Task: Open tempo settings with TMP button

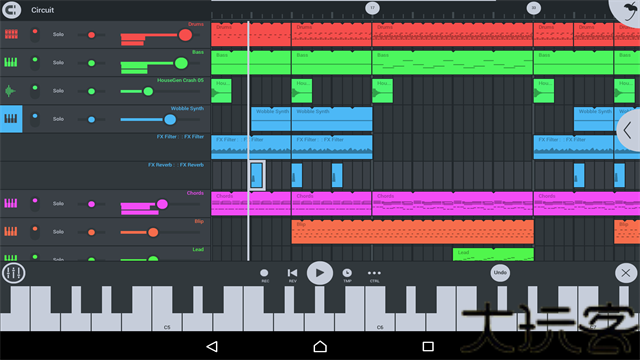Action: [347, 275]
